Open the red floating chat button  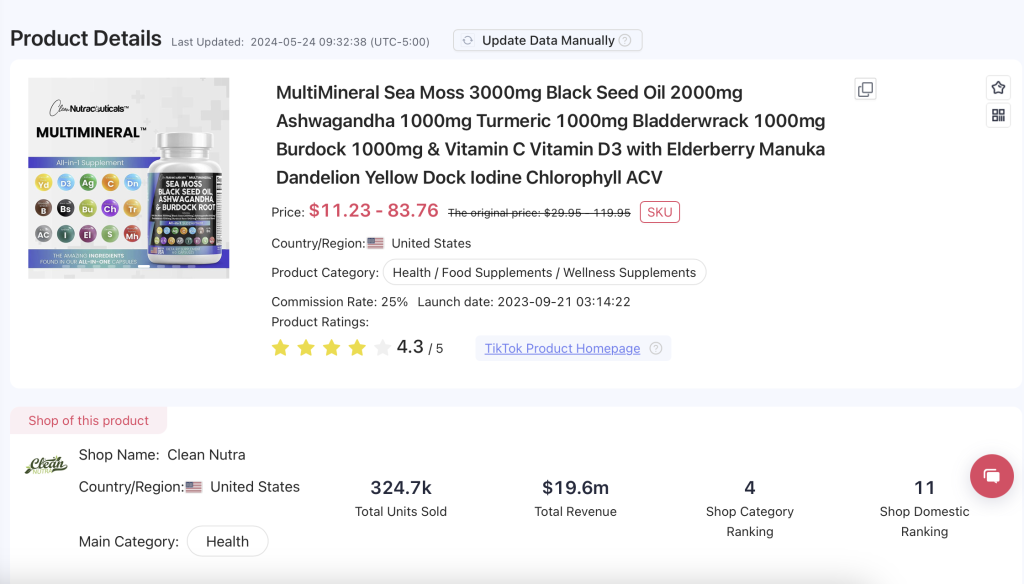[991, 476]
